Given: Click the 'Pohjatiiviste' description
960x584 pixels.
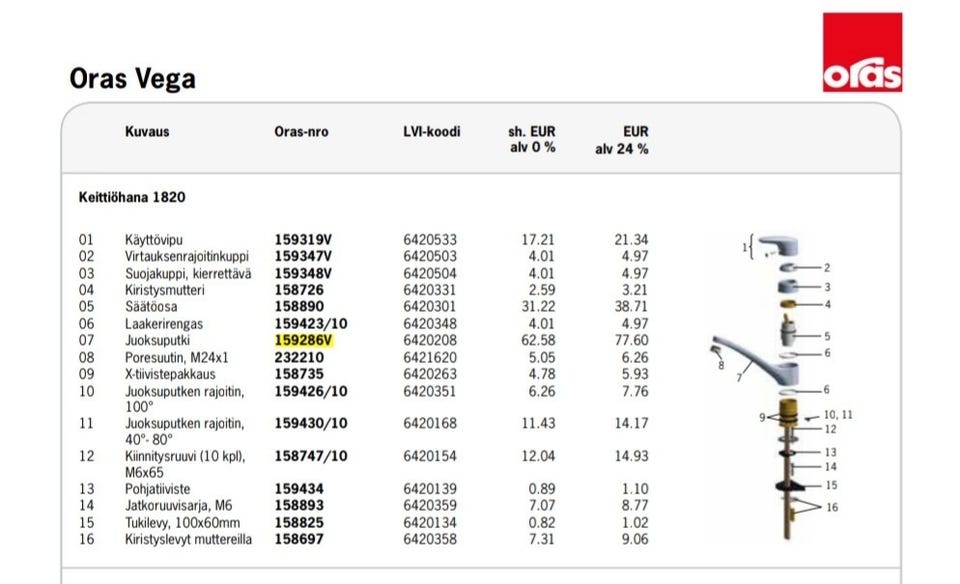Looking at the screenshot, I should click(x=157, y=489).
